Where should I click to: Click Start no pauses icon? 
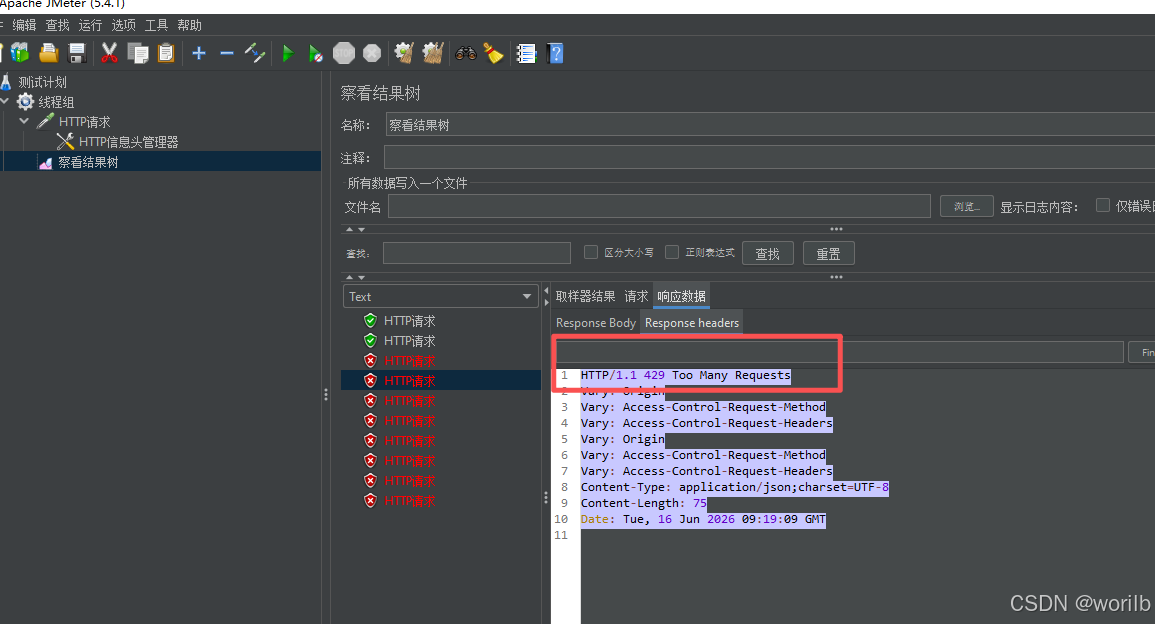pos(315,53)
